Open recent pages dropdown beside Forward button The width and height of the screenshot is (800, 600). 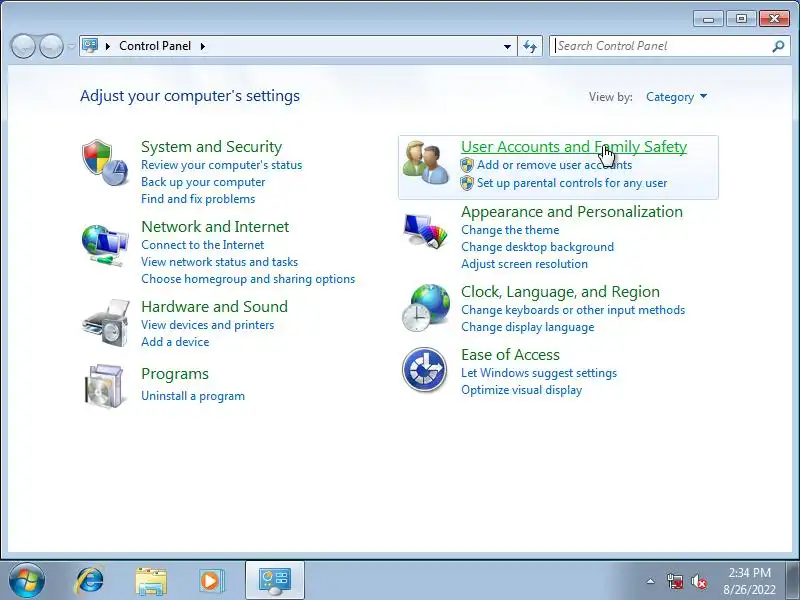[71, 46]
